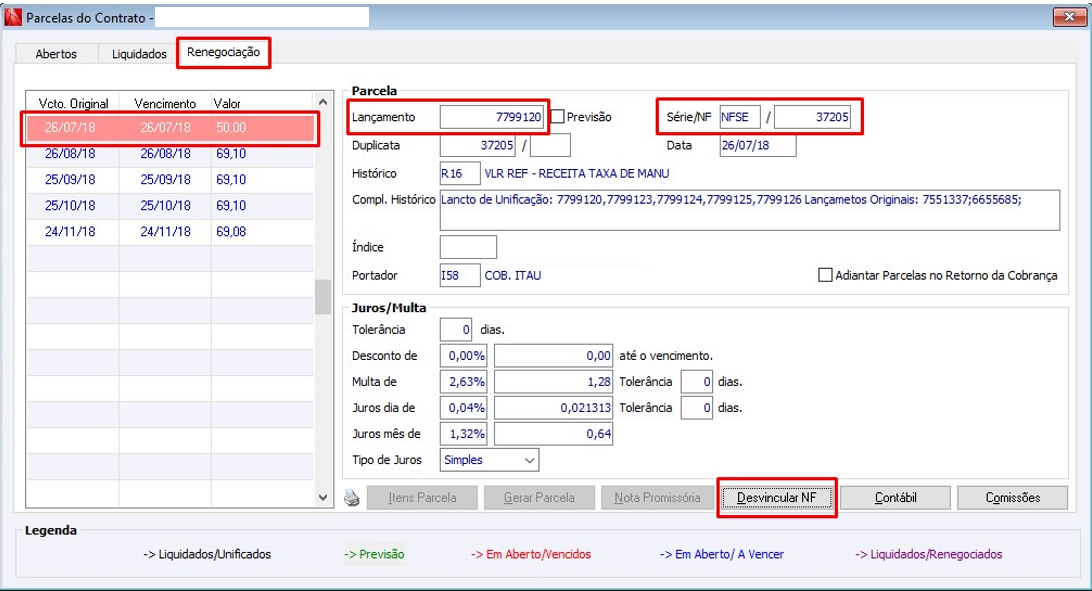Open the Comissões button
The width and height of the screenshot is (1092, 591).
click(1013, 498)
